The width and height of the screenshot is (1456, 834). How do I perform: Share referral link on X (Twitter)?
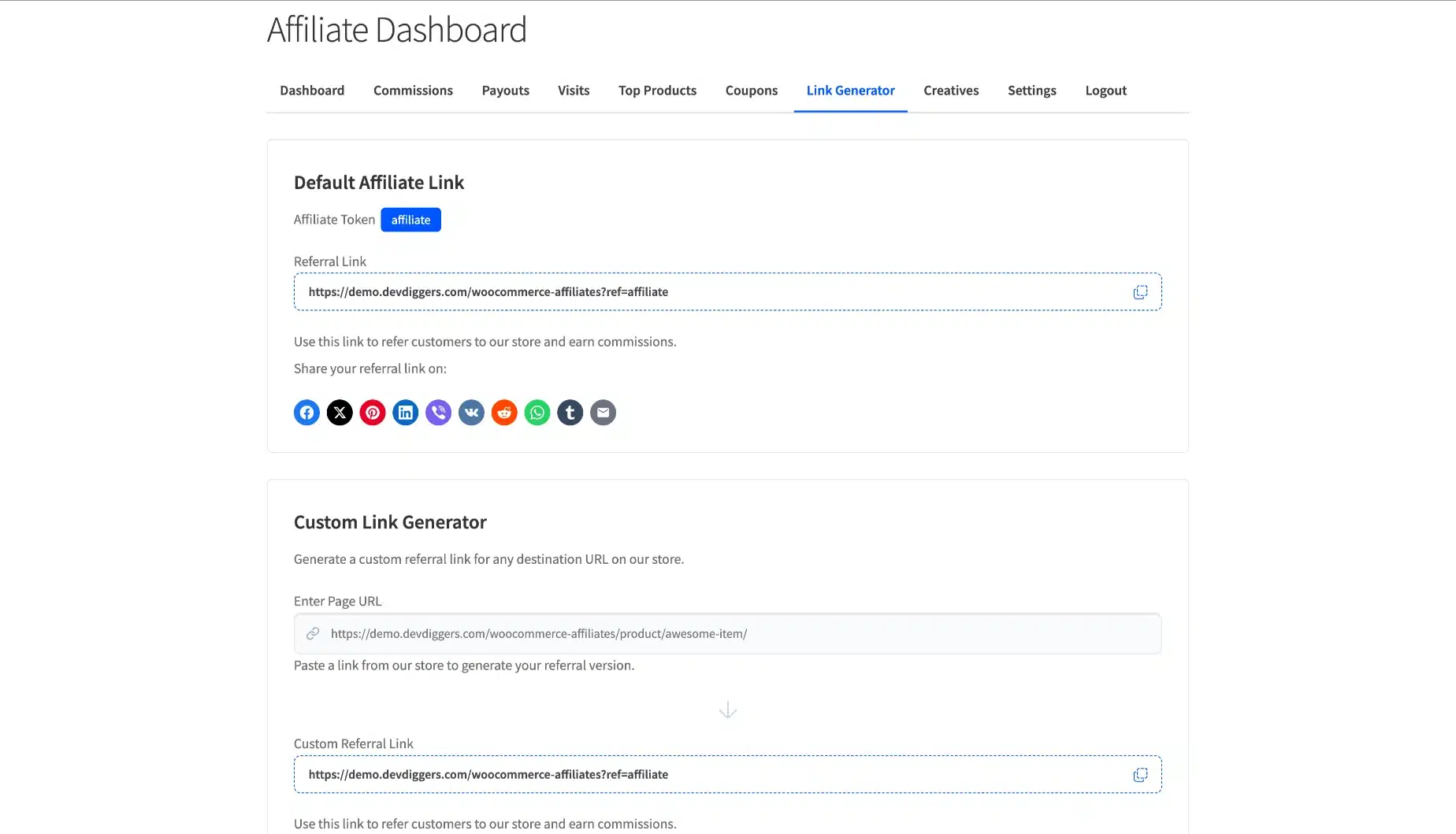340,413
